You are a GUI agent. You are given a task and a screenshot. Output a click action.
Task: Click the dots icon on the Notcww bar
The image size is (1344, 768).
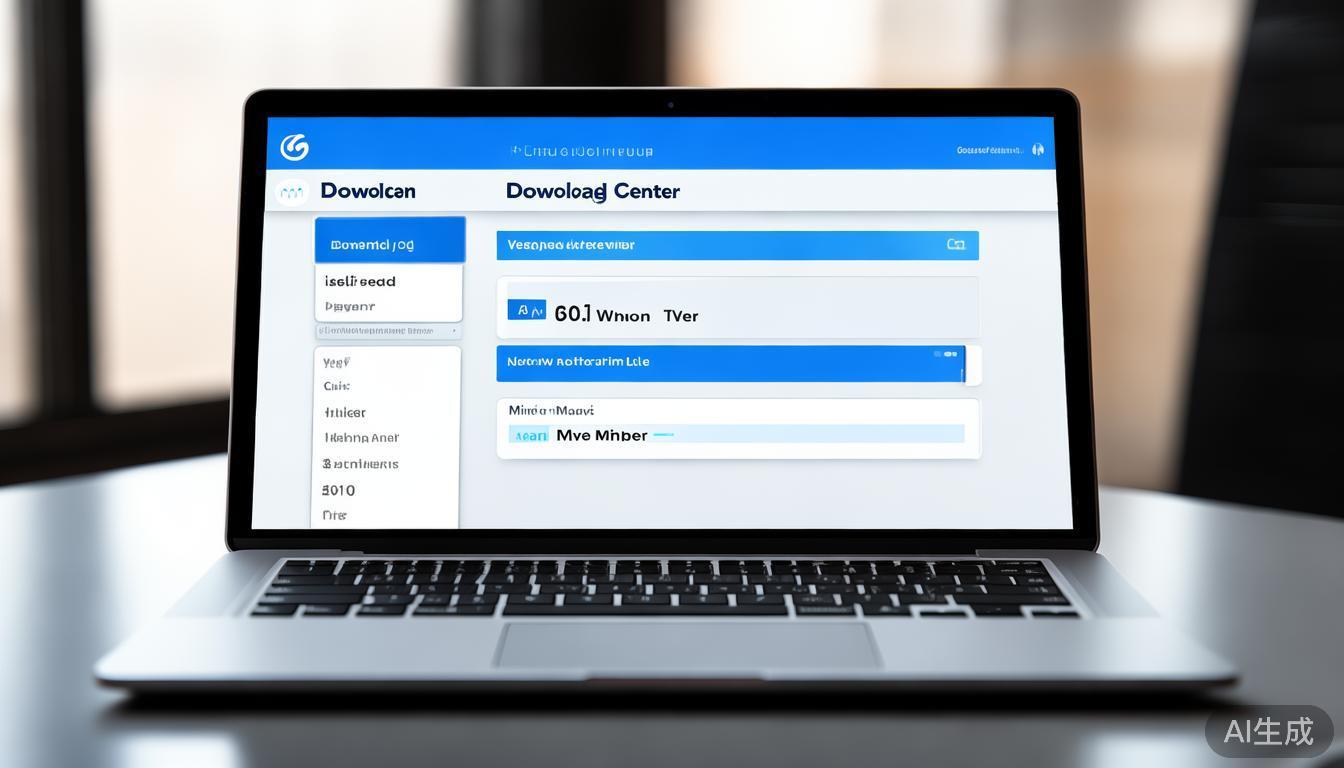pyautogui.click(x=944, y=354)
